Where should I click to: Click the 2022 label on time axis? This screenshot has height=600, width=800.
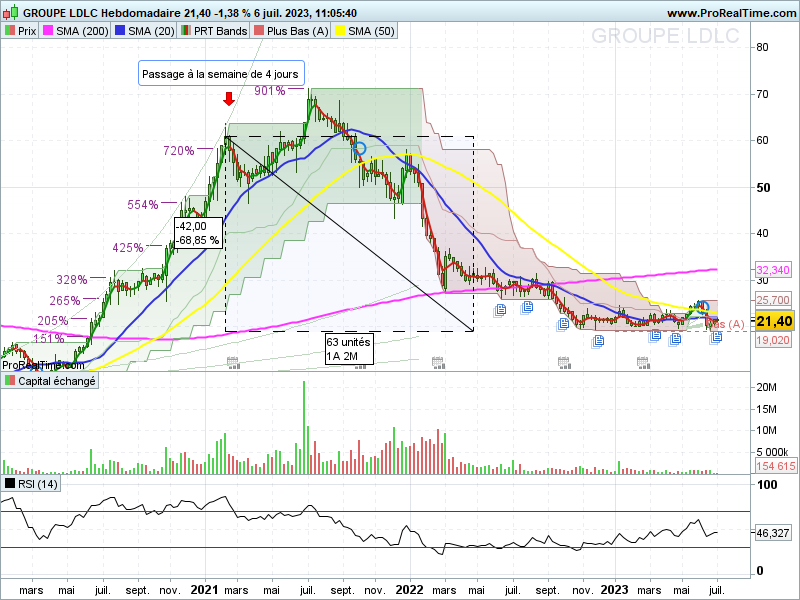(x=410, y=590)
